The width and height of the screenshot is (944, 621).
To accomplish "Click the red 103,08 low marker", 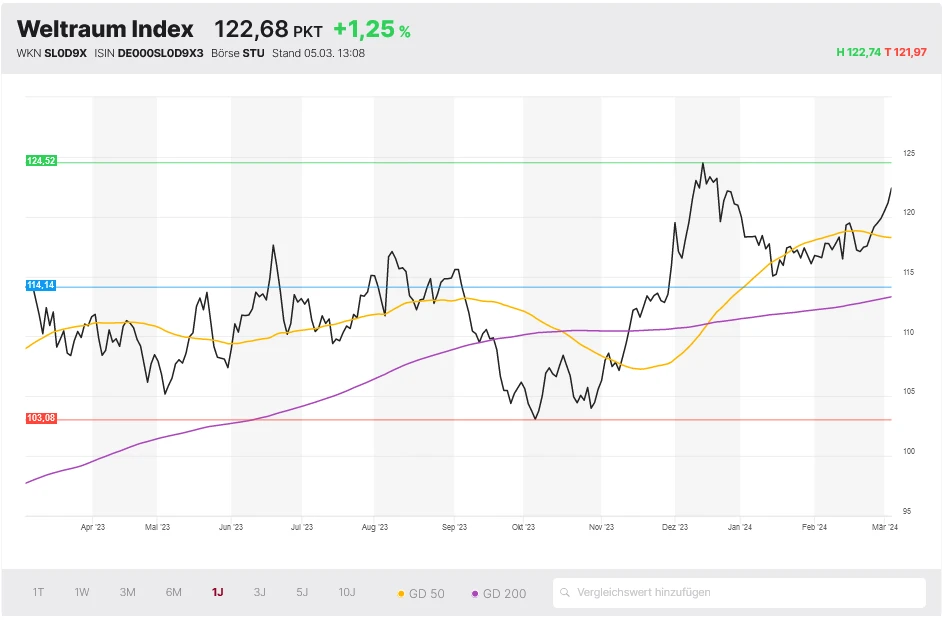I will pyautogui.click(x=41, y=418).
